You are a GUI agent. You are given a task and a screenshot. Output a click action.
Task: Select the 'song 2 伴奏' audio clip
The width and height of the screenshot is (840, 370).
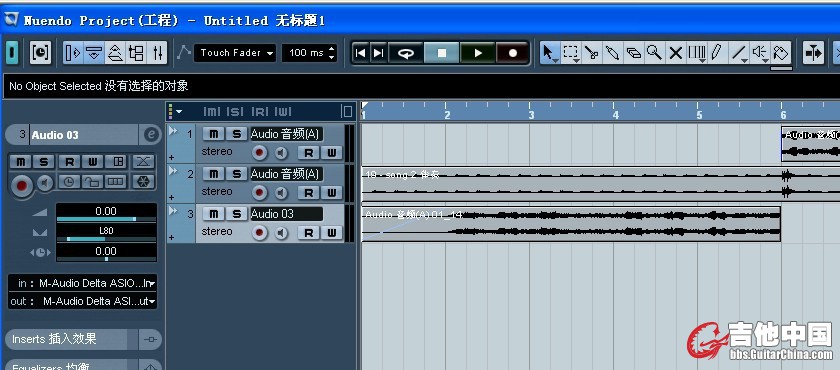[x=601, y=184]
